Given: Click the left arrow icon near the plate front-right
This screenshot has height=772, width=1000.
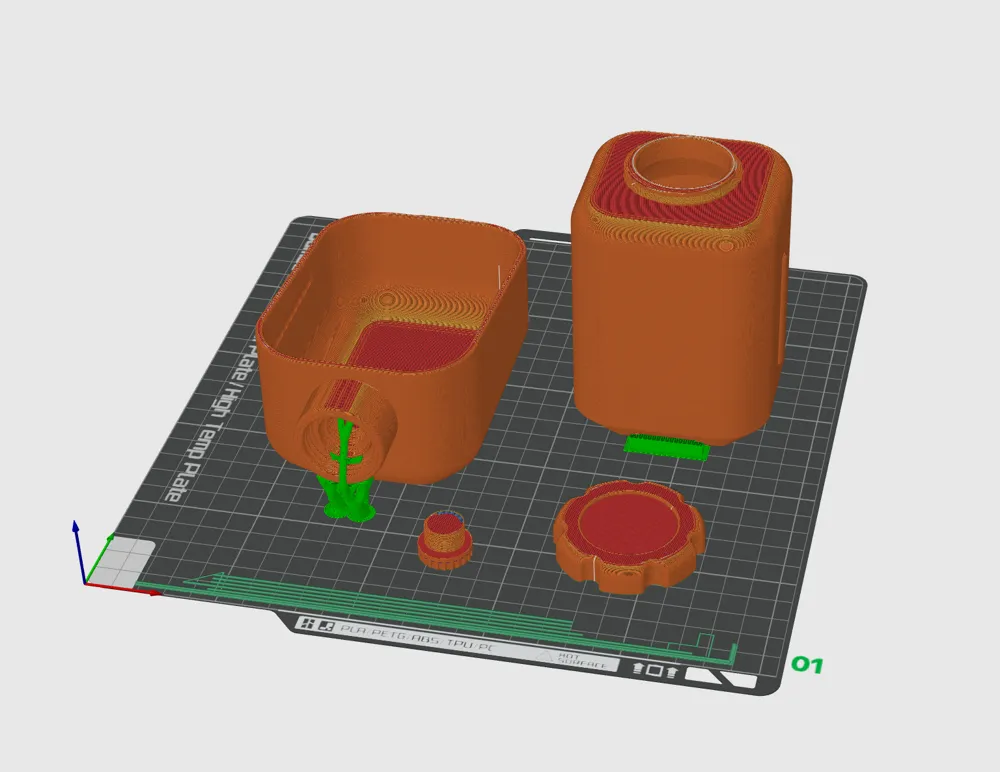Looking at the screenshot, I should pos(636,668).
